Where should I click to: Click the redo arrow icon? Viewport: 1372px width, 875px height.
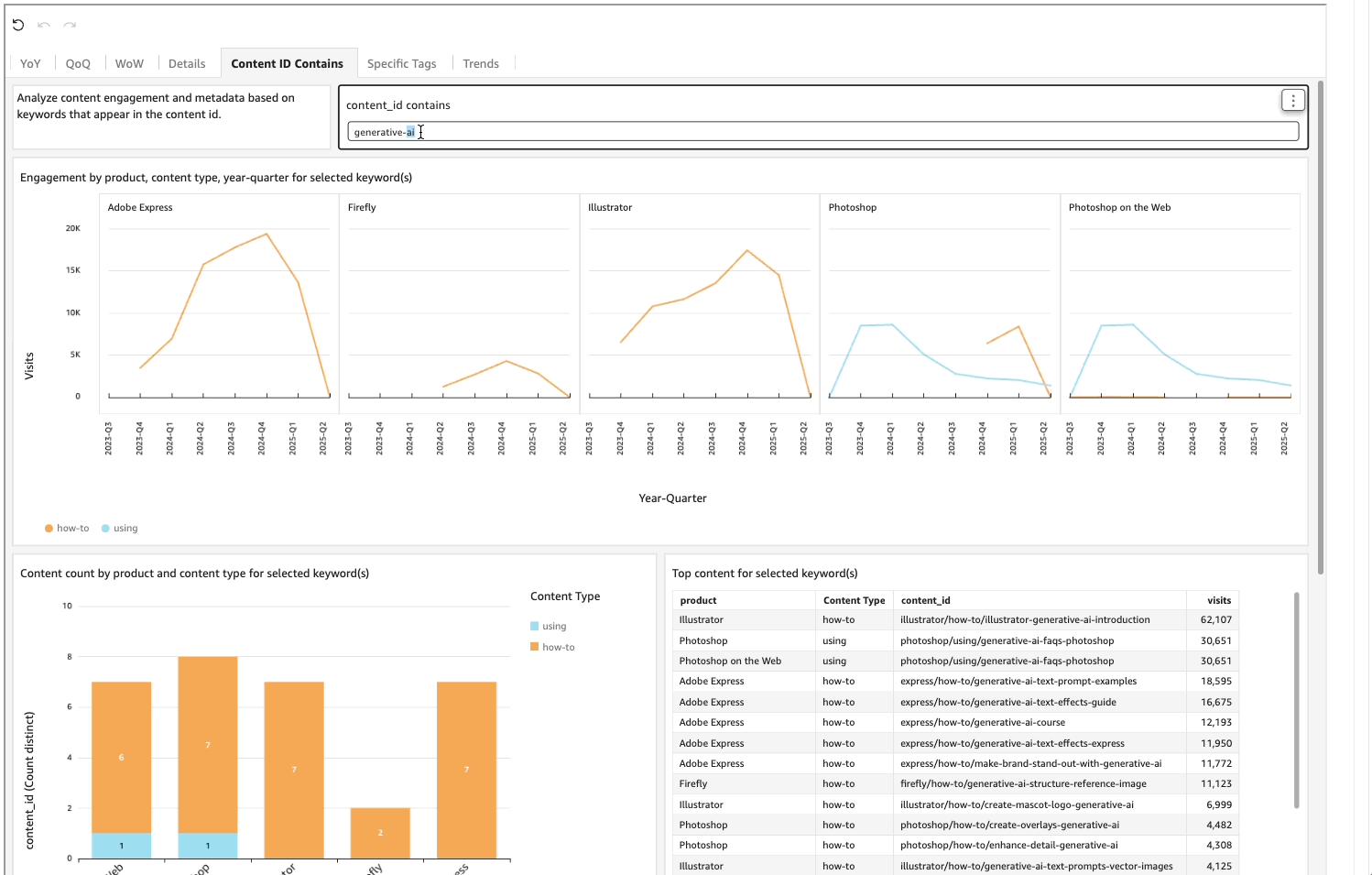[x=70, y=25]
